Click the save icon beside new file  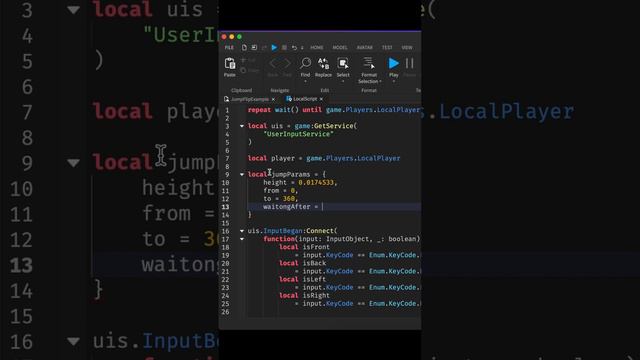point(254,47)
